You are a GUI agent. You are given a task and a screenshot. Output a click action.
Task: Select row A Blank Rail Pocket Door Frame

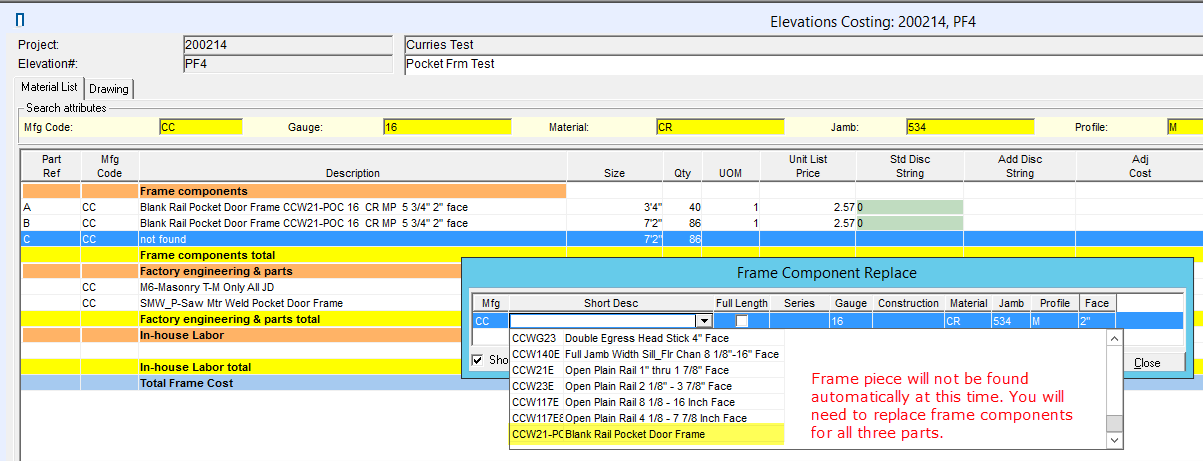350,207
